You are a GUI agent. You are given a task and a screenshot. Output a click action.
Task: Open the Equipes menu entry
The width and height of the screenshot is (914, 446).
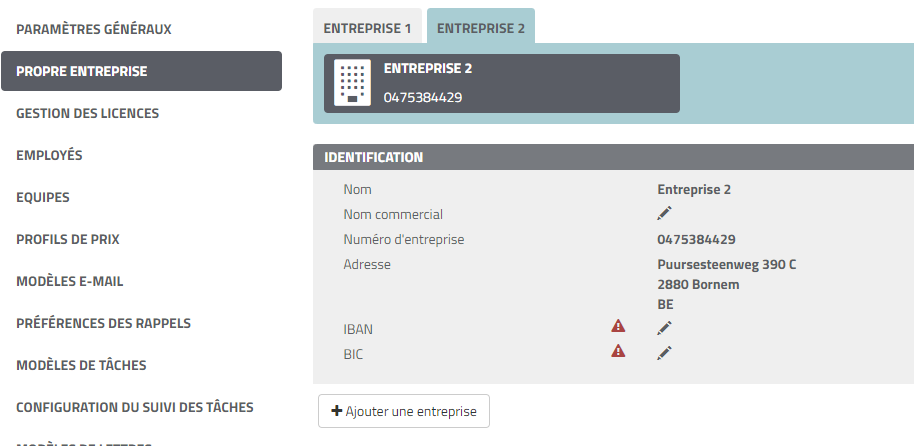pyautogui.click(x=43, y=197)
